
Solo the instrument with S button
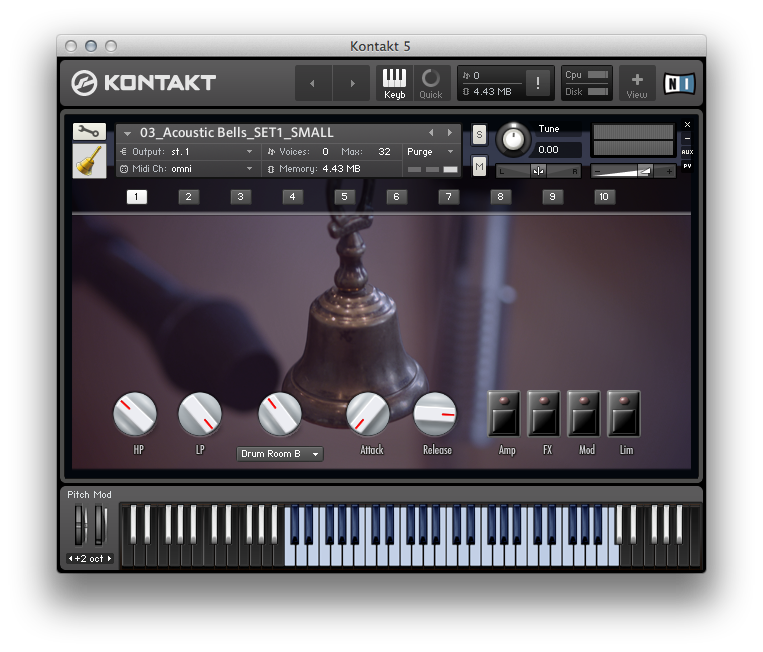point(479,134)
